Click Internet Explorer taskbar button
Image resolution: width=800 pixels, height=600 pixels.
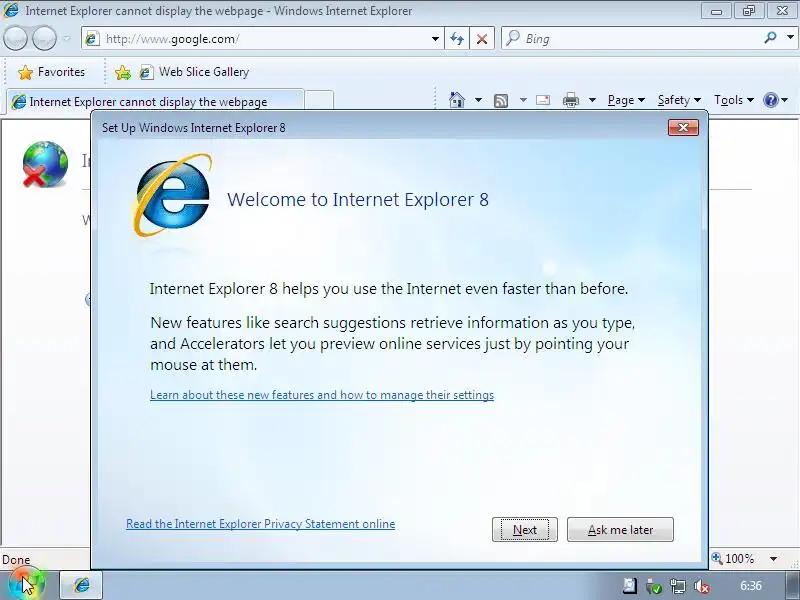click(x=82, y=585)
